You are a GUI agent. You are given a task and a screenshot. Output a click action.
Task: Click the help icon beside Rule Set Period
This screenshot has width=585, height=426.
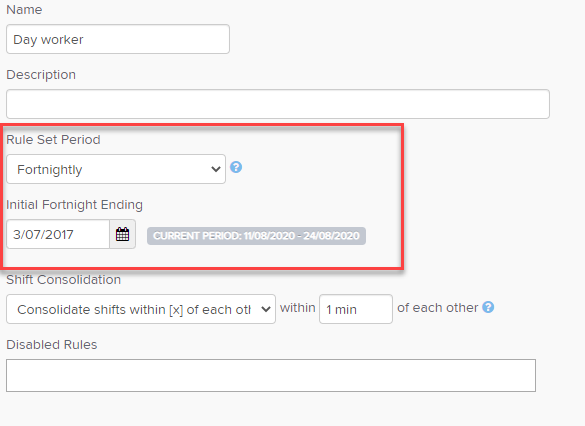236,167
